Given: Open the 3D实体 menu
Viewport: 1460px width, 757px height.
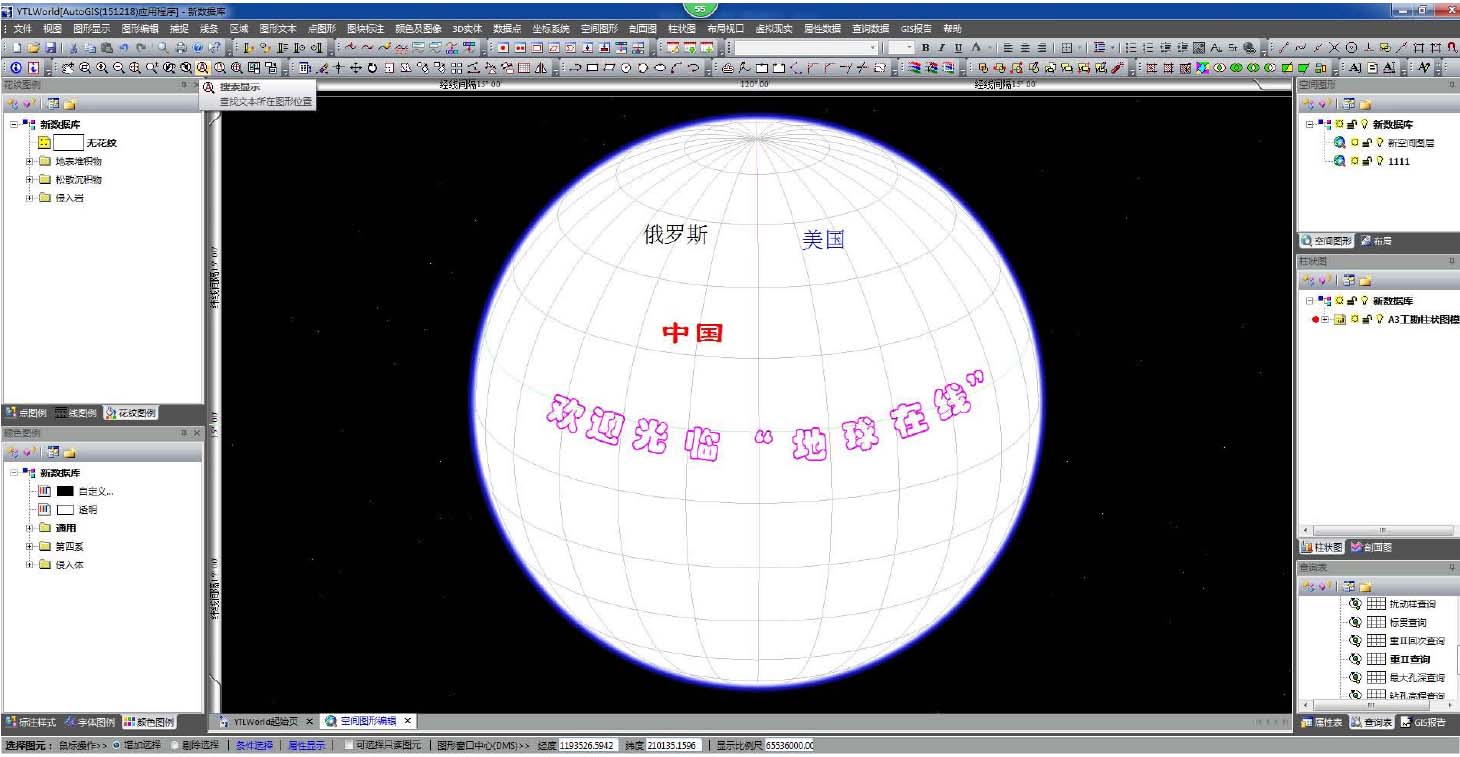Looking at the screenshot, I should (467, 29).
